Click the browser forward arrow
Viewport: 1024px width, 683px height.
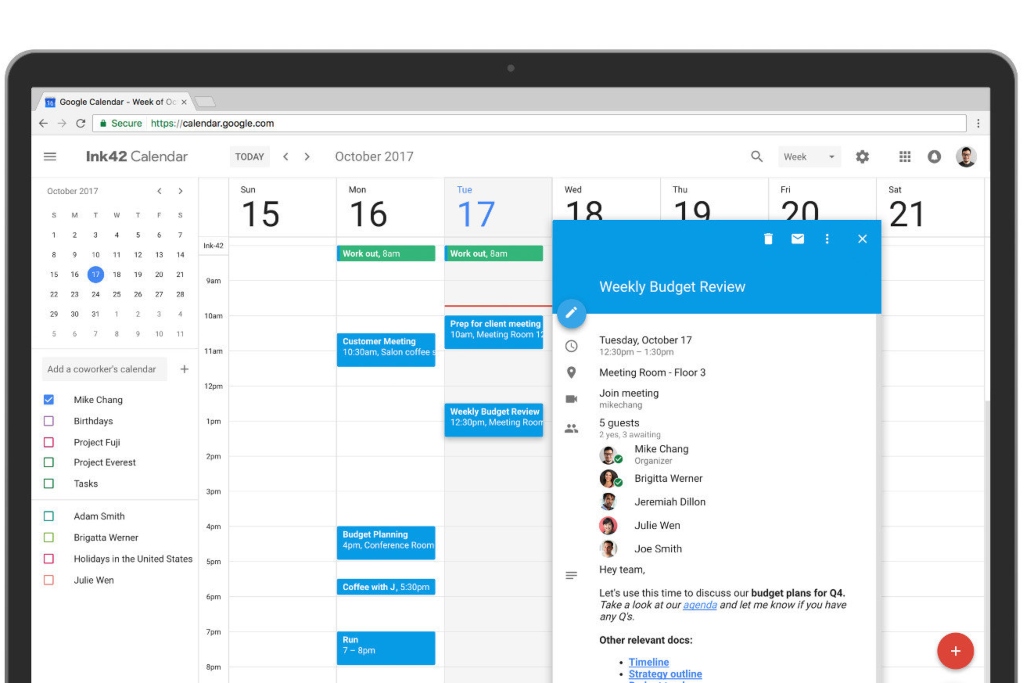(62, 123)
